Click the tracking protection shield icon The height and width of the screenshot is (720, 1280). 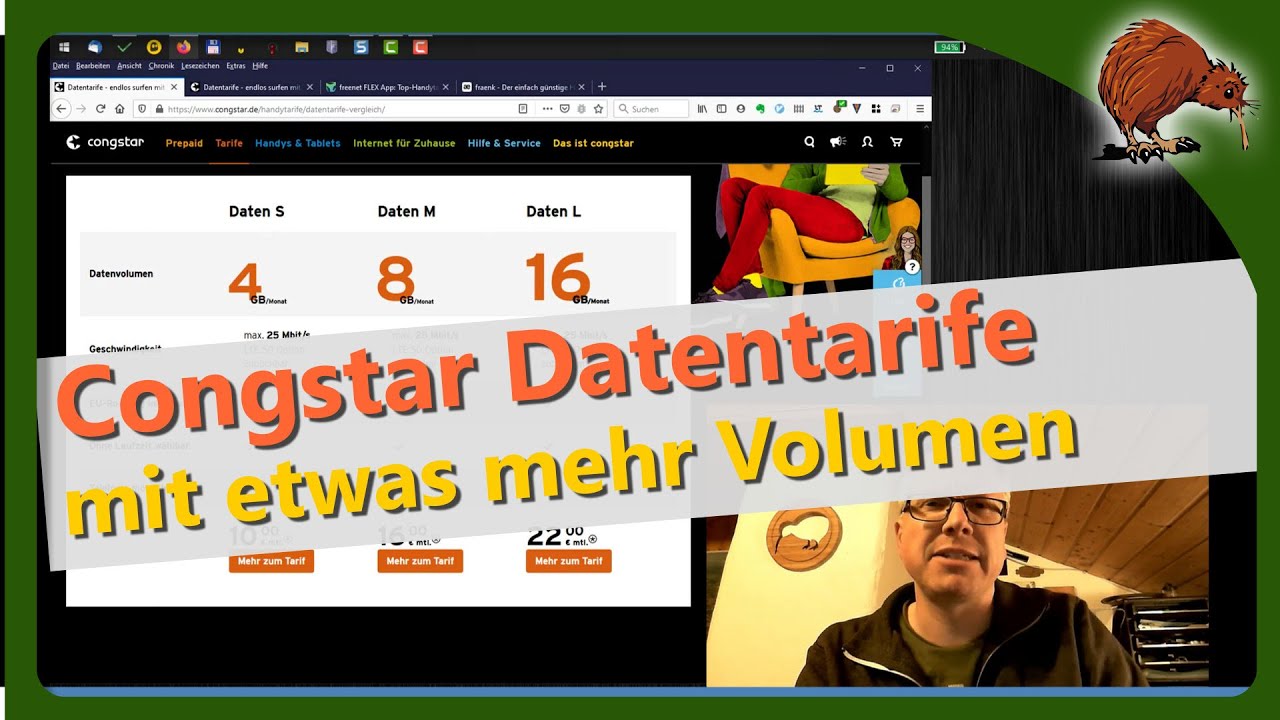[141, 108]
